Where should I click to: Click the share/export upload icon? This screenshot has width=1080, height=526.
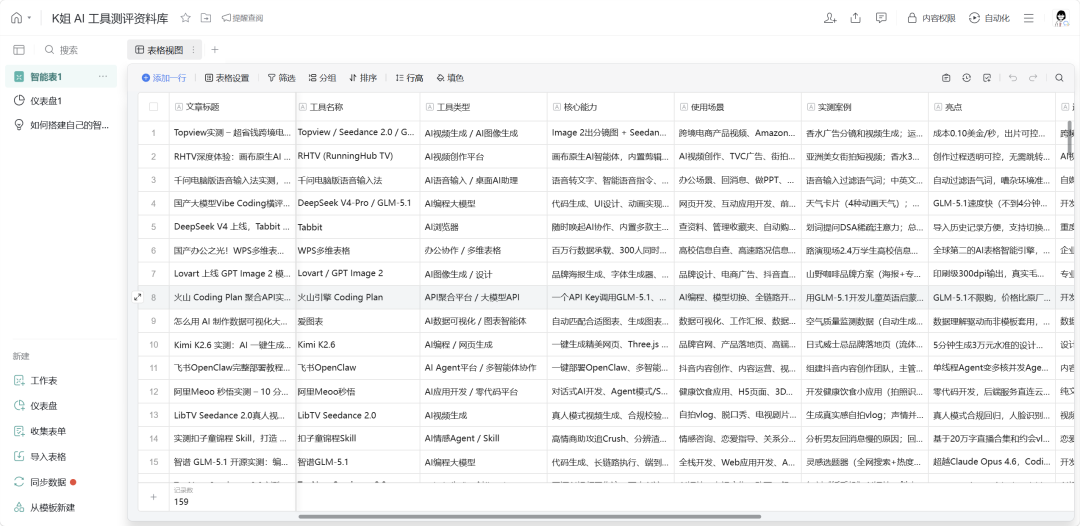click(855, 18)
